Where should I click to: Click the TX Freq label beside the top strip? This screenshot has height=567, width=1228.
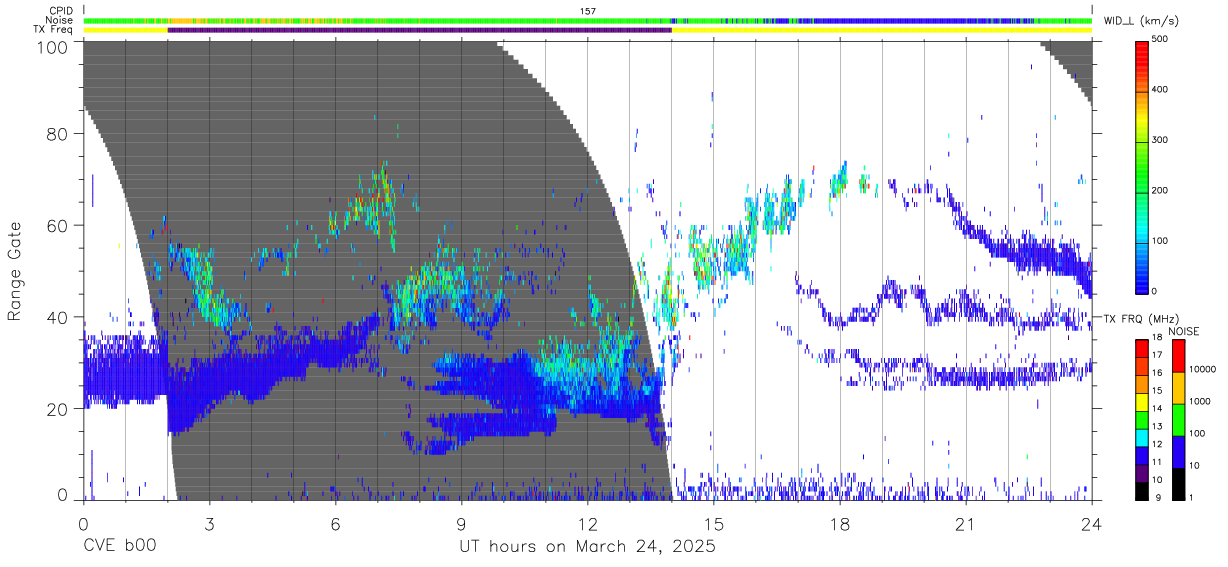tap(54, 30)
